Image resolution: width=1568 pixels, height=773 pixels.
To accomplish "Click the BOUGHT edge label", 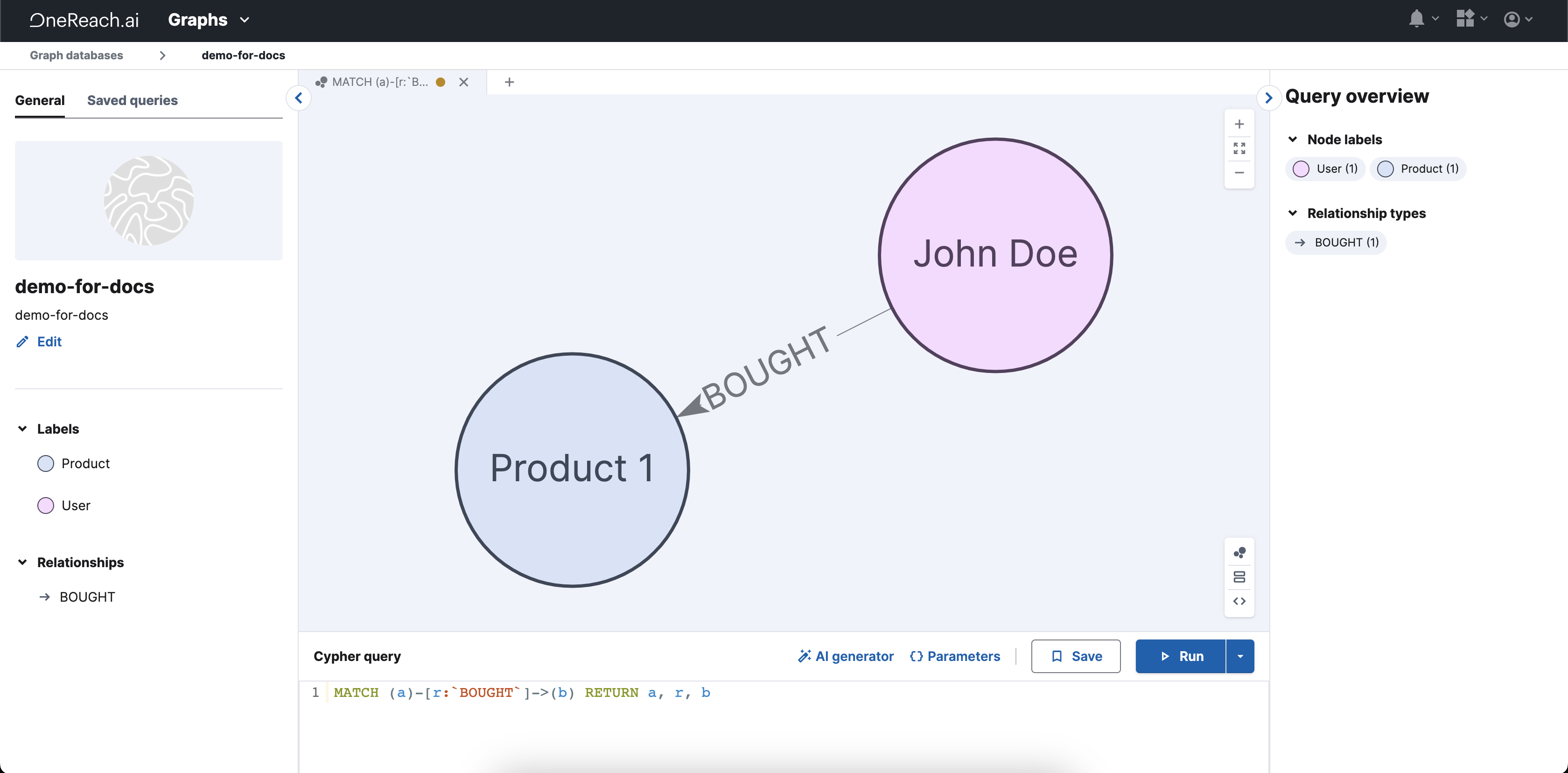I will (766, 369).
